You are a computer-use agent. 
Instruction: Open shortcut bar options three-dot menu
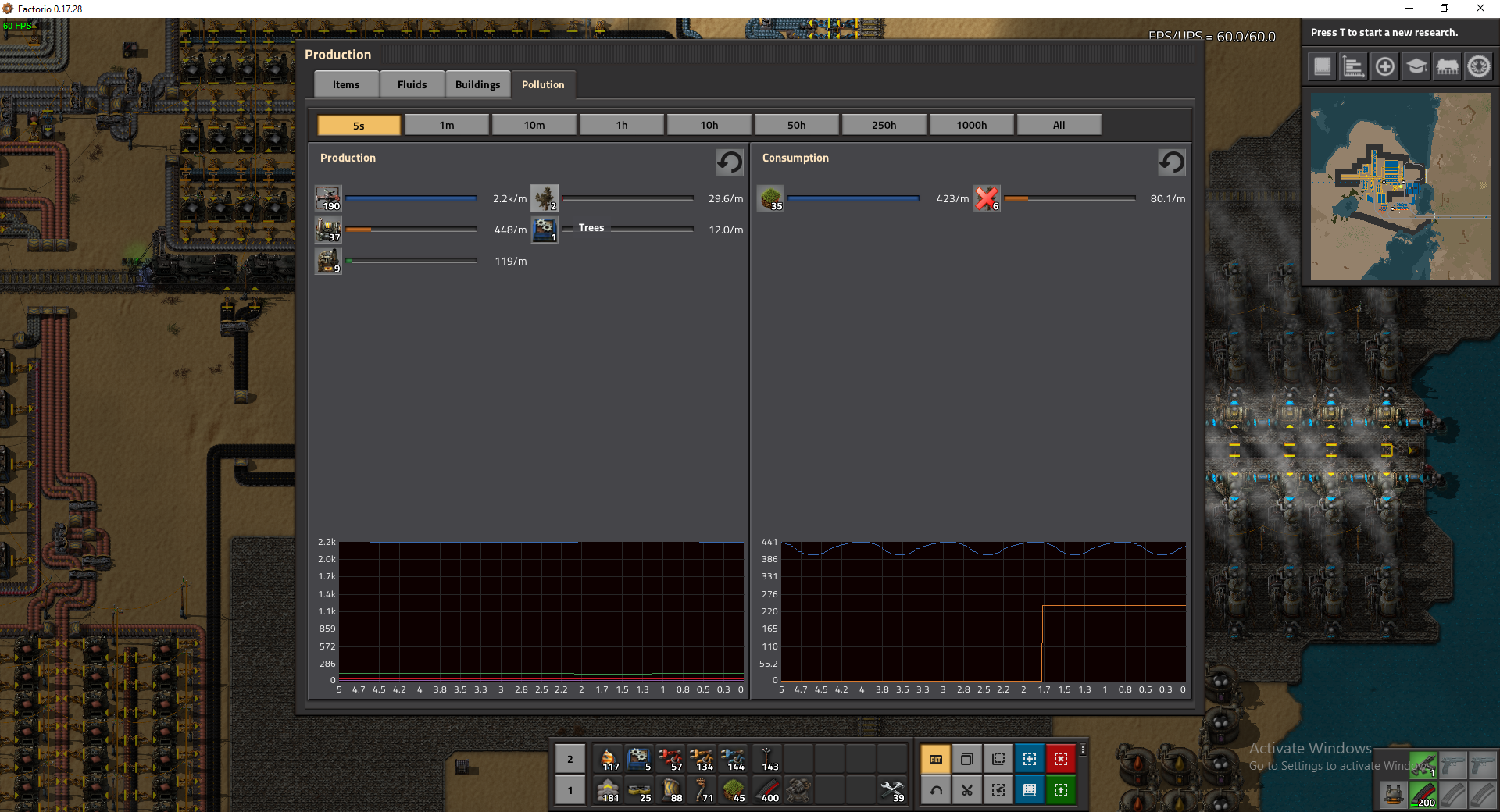[1083, 750]
